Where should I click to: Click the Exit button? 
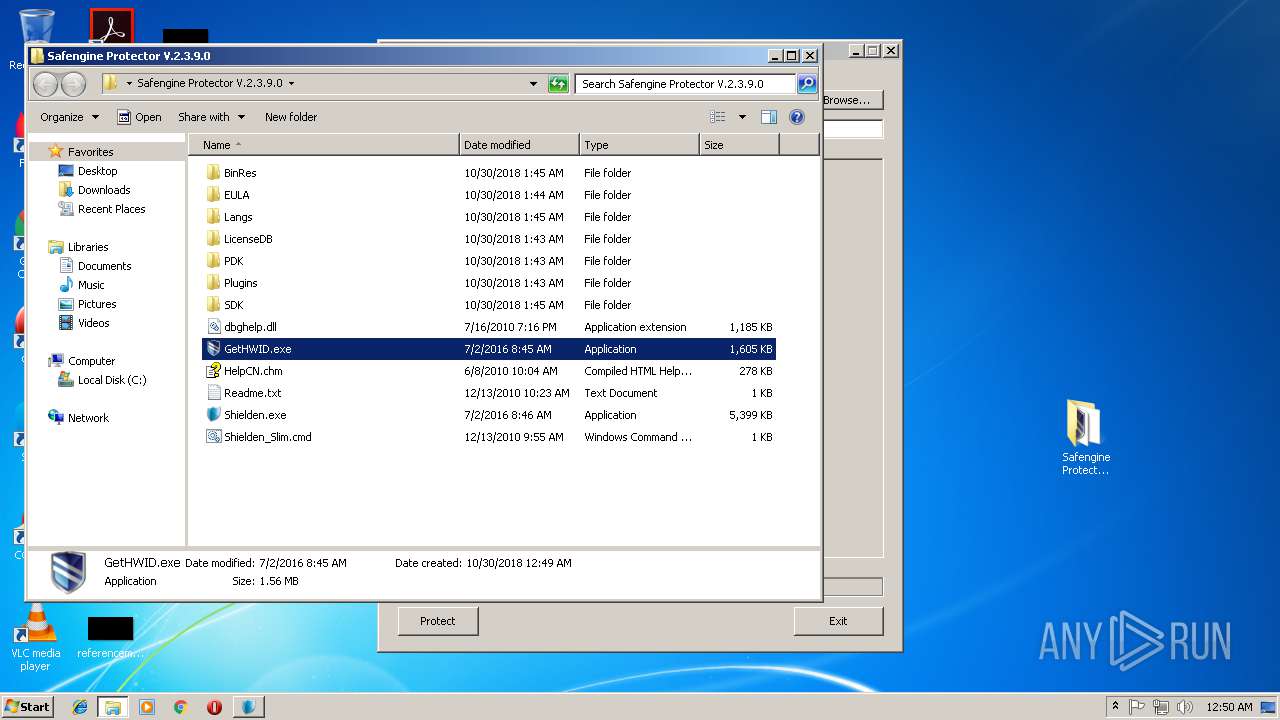[x=838, y=621]
